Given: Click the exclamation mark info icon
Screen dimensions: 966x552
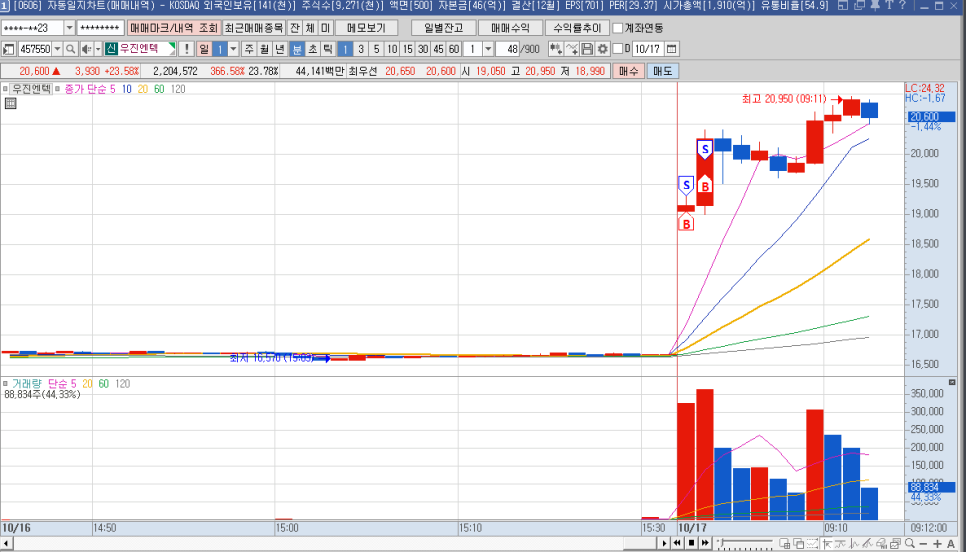Looking at the screenshot, I should click(x=186, y=49).
